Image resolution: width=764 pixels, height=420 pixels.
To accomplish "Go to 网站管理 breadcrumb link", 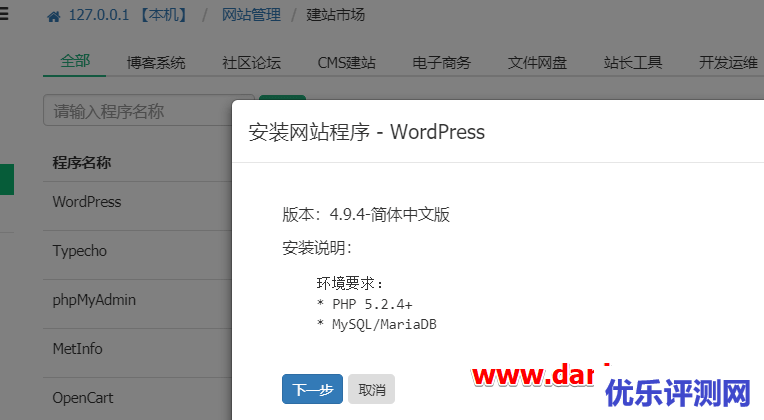I will [x=249, y=15].
